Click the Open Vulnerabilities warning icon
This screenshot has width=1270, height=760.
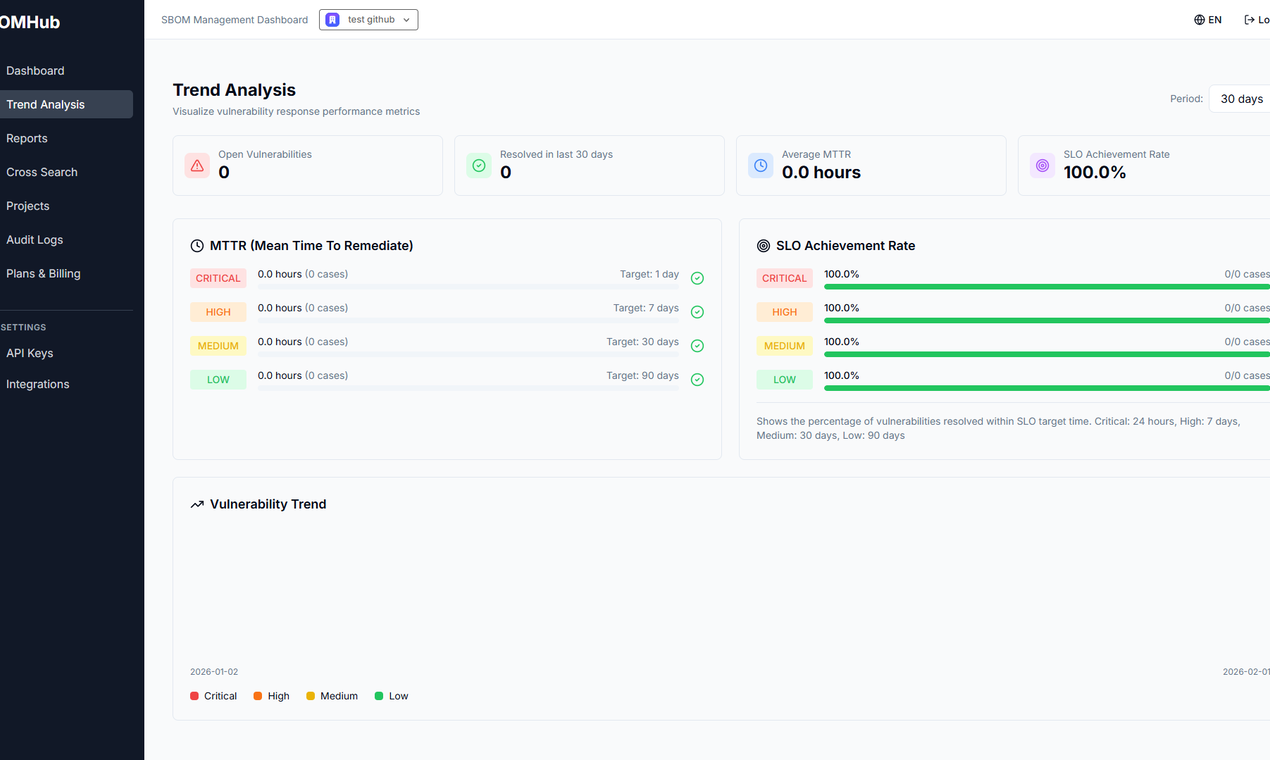(197, 165)
